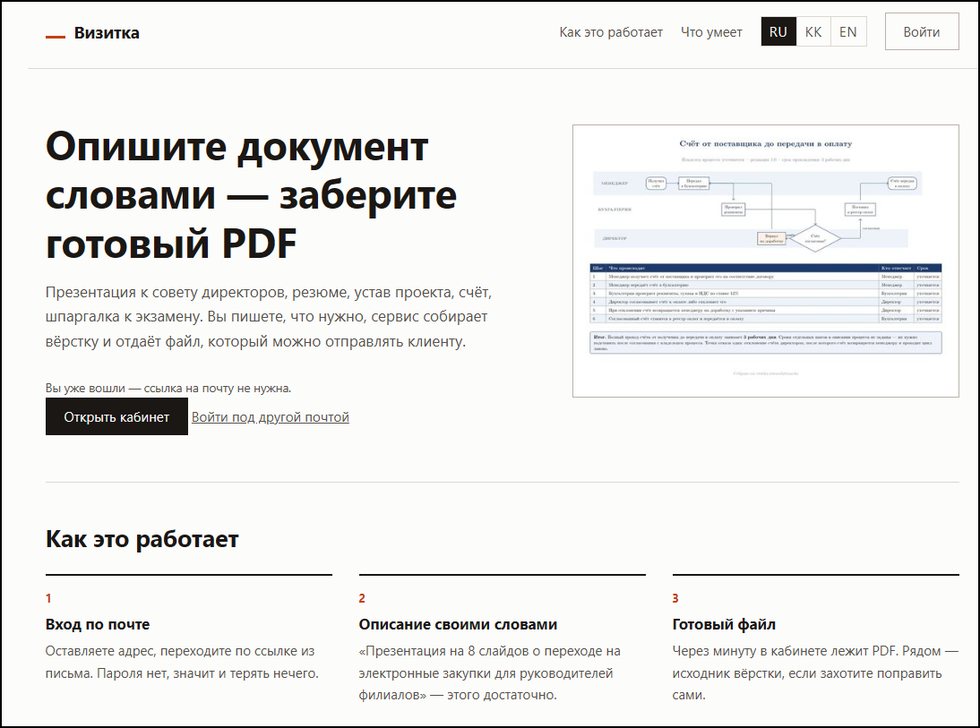Click the Открыть кабинет button
Viewport: 980px width, 728px height.
(x=116, y=417)
